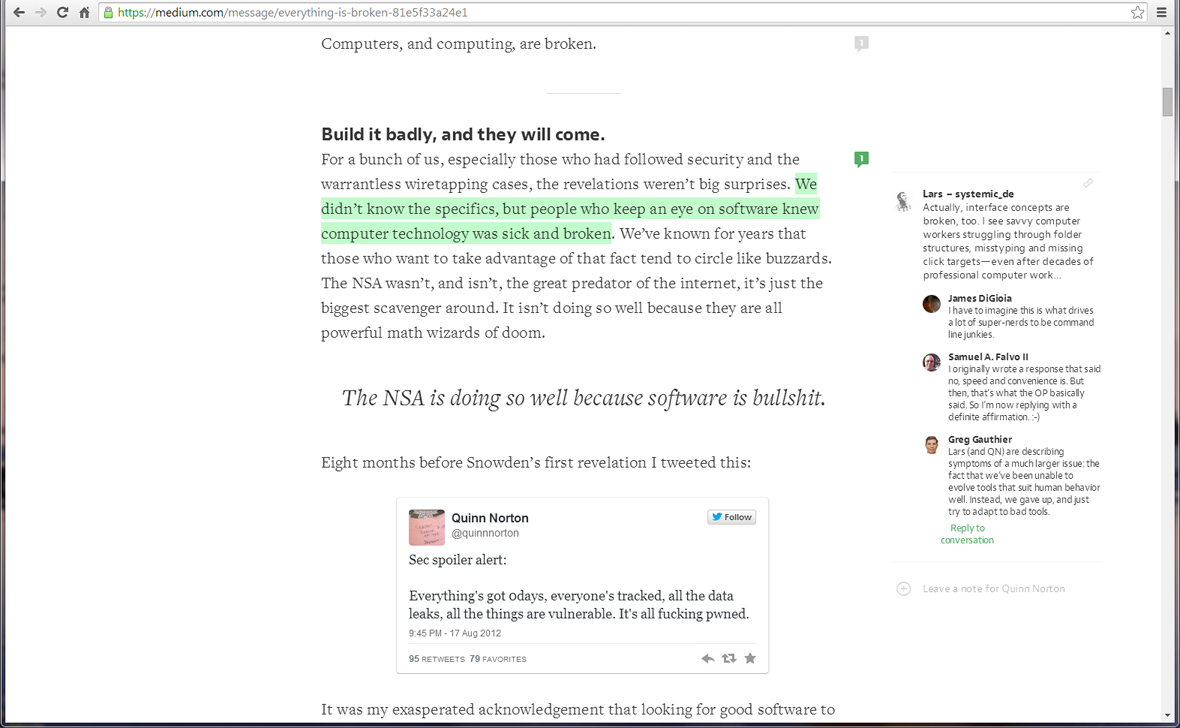Open the Chrome hamburger menu
This screenshot has width=1180, height=728.
pyautogui.click(x=1162, y=13)
